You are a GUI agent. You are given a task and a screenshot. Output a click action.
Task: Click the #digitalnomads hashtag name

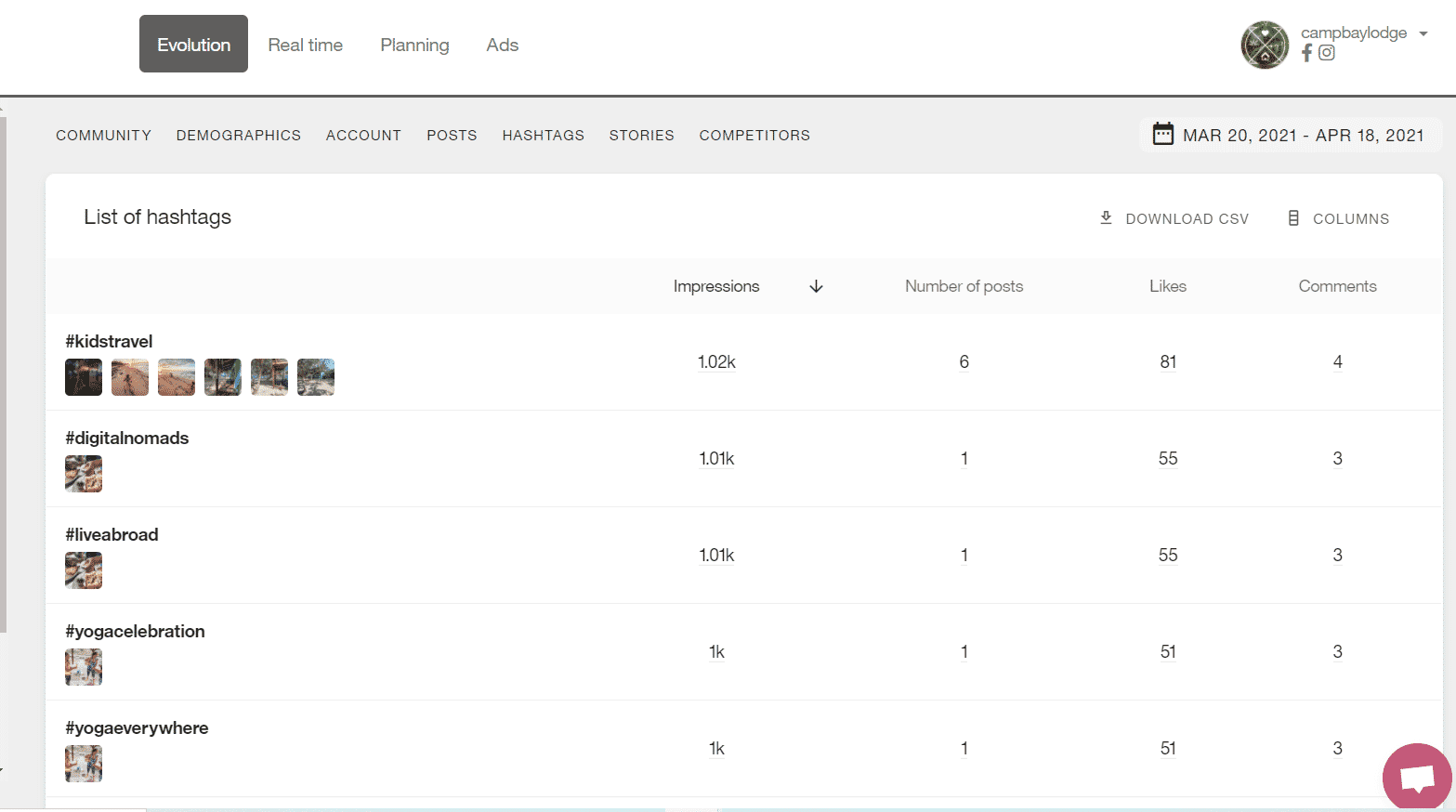[126, 438]
